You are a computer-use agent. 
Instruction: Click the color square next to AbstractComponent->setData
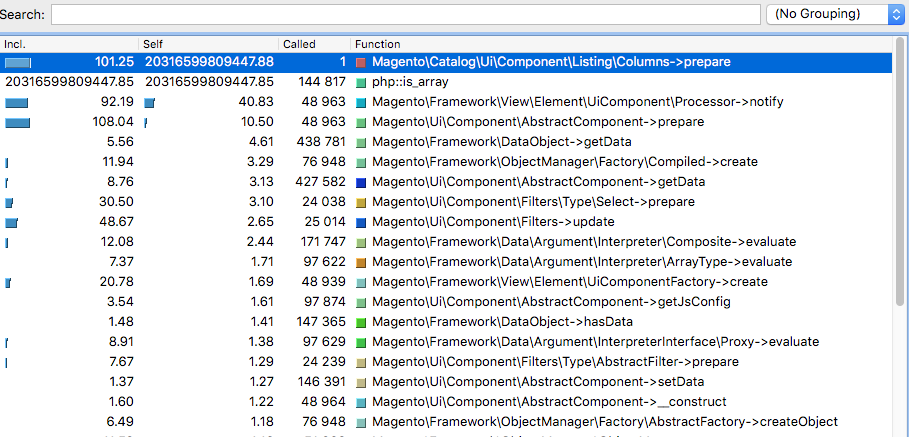click(362, 382)
